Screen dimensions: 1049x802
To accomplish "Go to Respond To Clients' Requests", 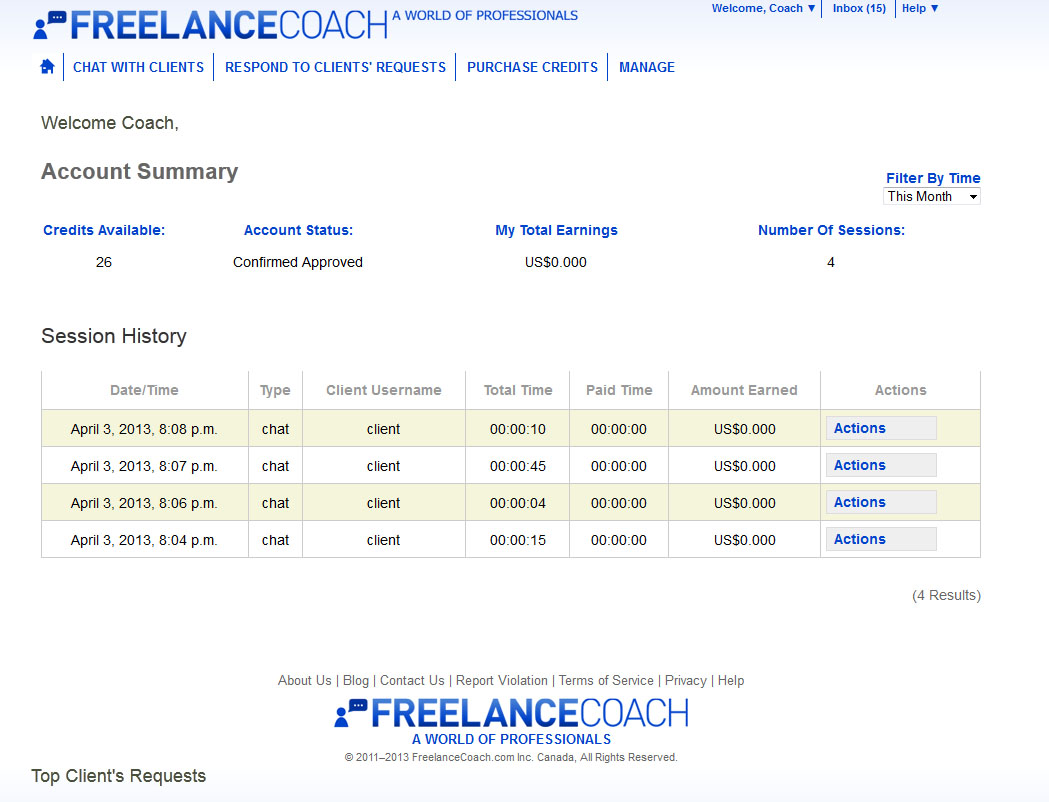I will click(x=335, y=68).
